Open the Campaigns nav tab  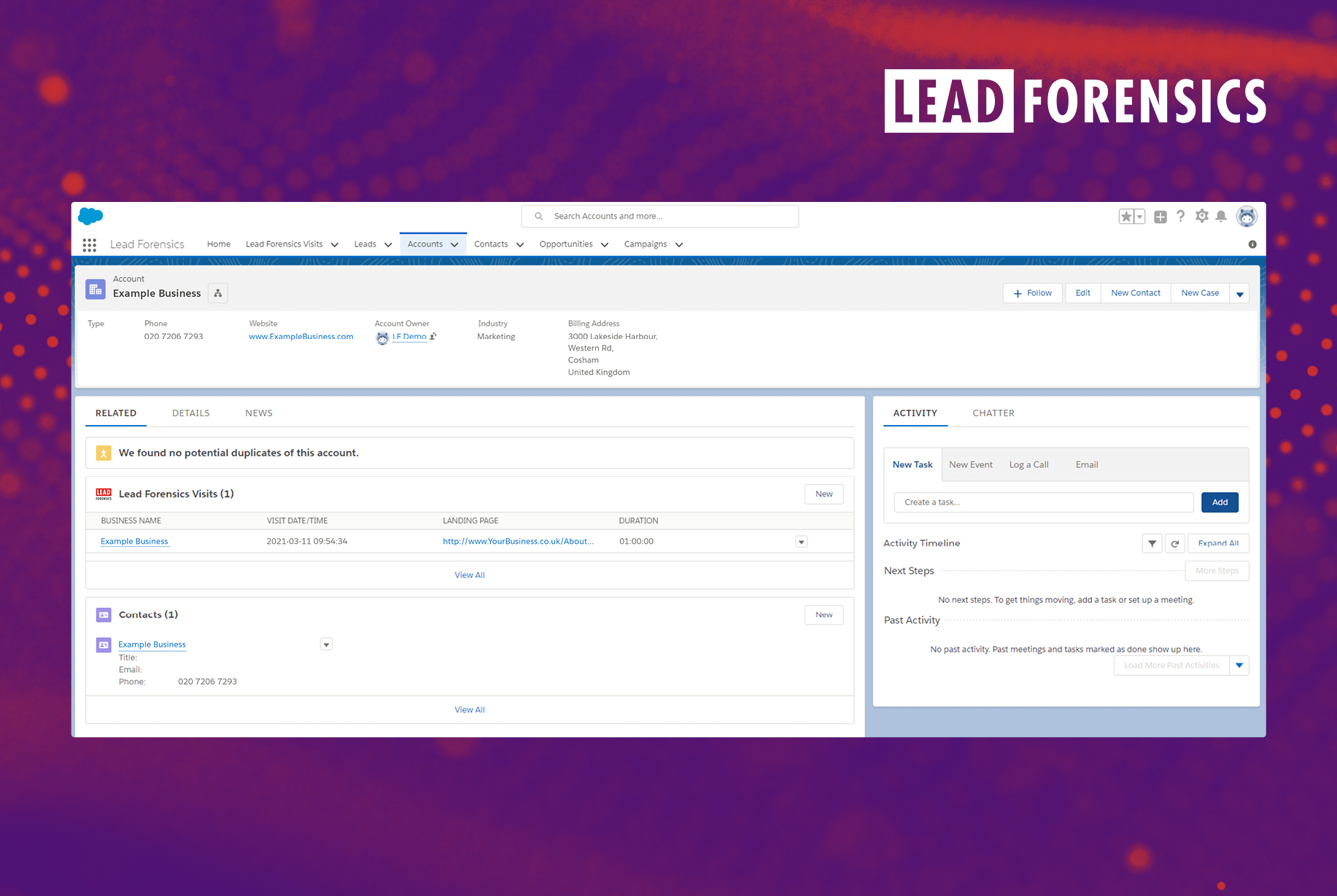[646, 244]
